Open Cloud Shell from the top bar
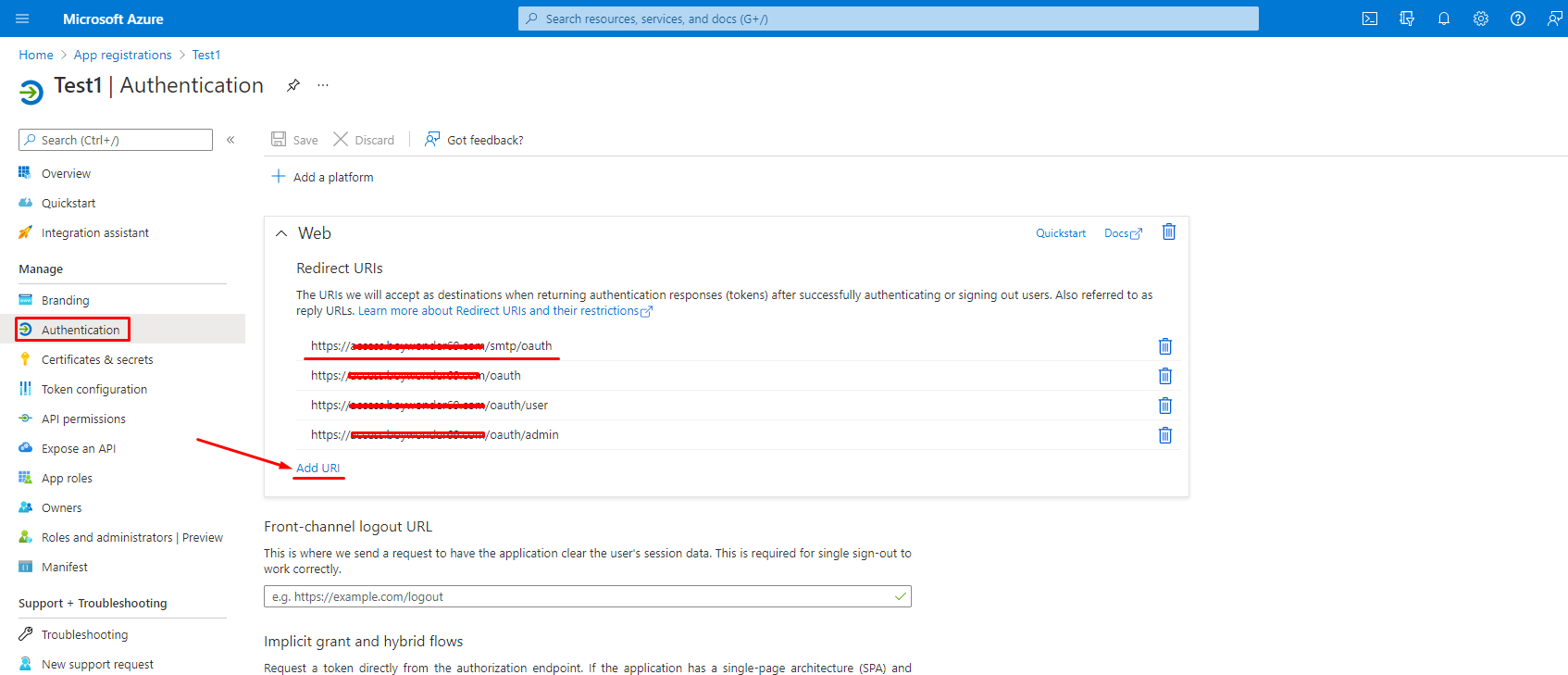Image resolution: width=1568 pixels, height=675 pixels. (x=1370, y=19)
